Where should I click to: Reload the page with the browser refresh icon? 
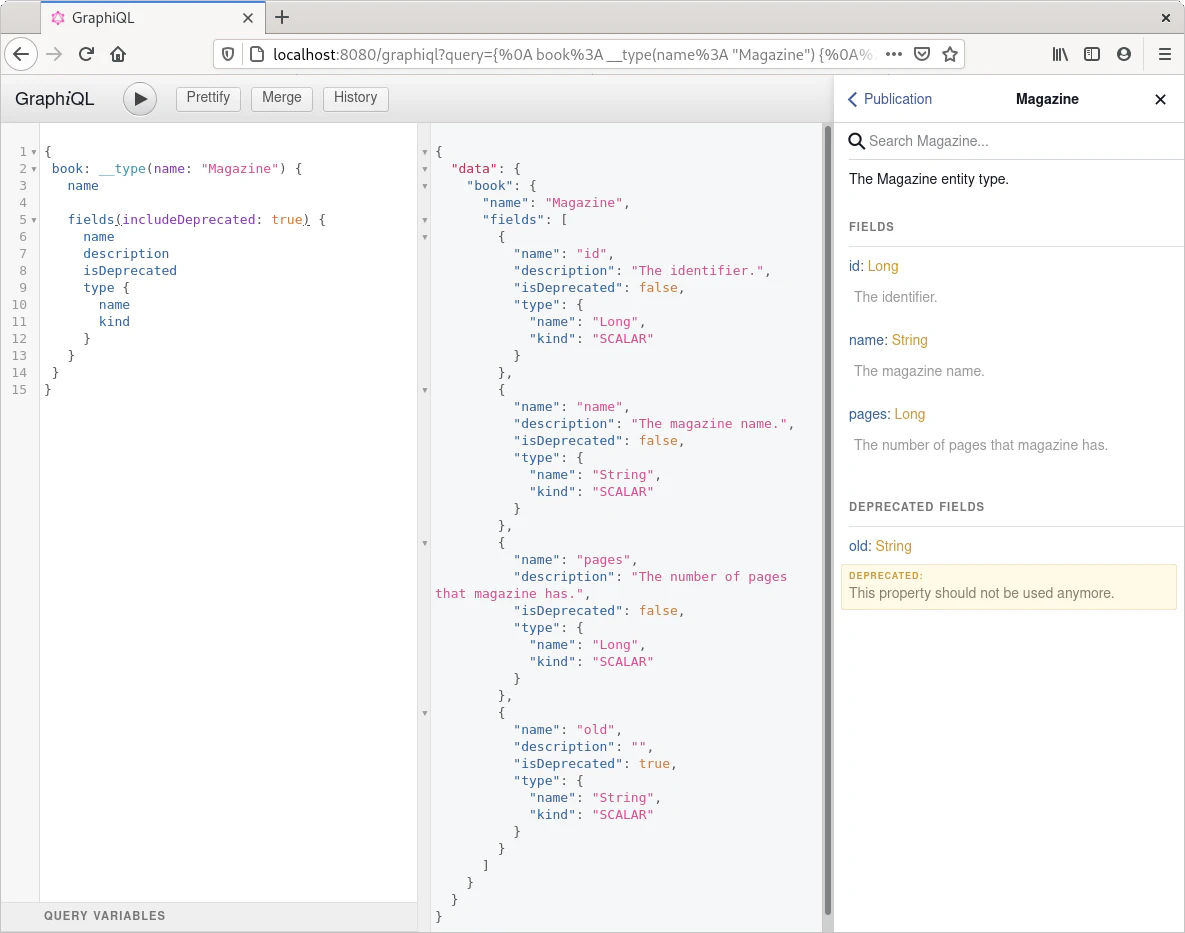coord(86,54)
